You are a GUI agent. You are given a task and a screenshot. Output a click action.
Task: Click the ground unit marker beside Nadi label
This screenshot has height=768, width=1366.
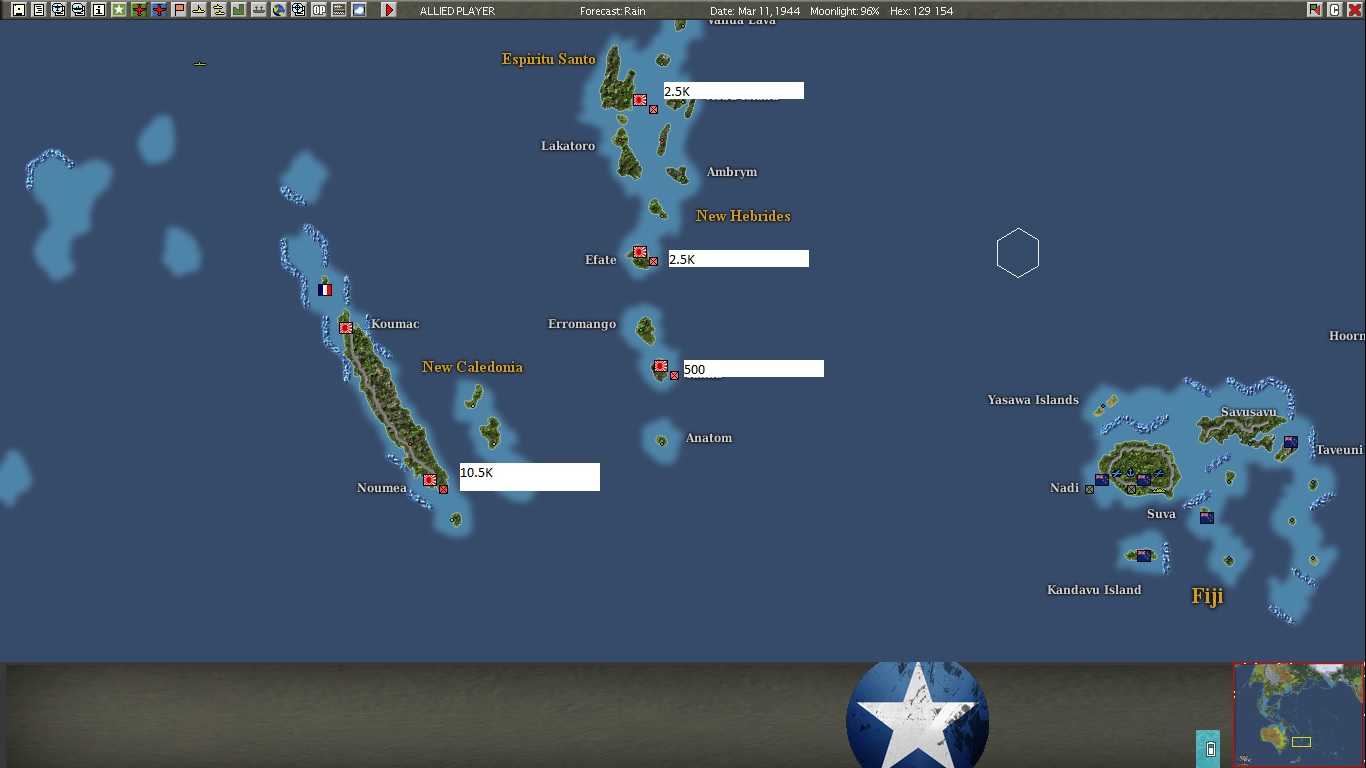click(1090, 490)
